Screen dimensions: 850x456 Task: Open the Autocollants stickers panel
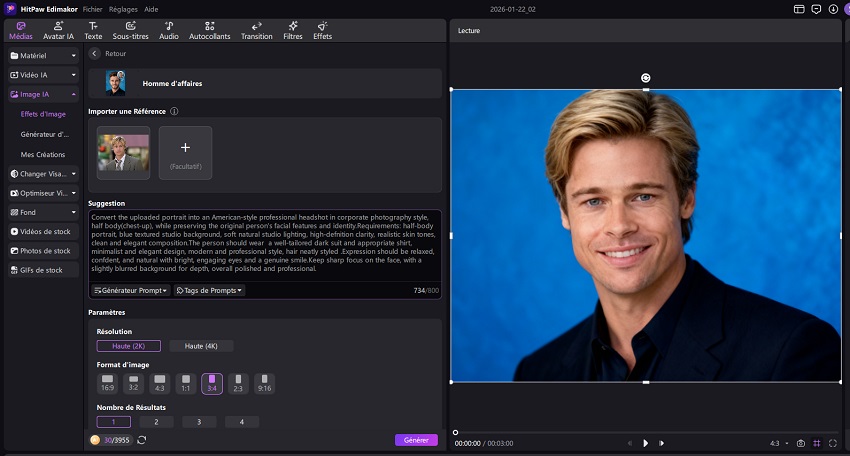pos(209,30)
